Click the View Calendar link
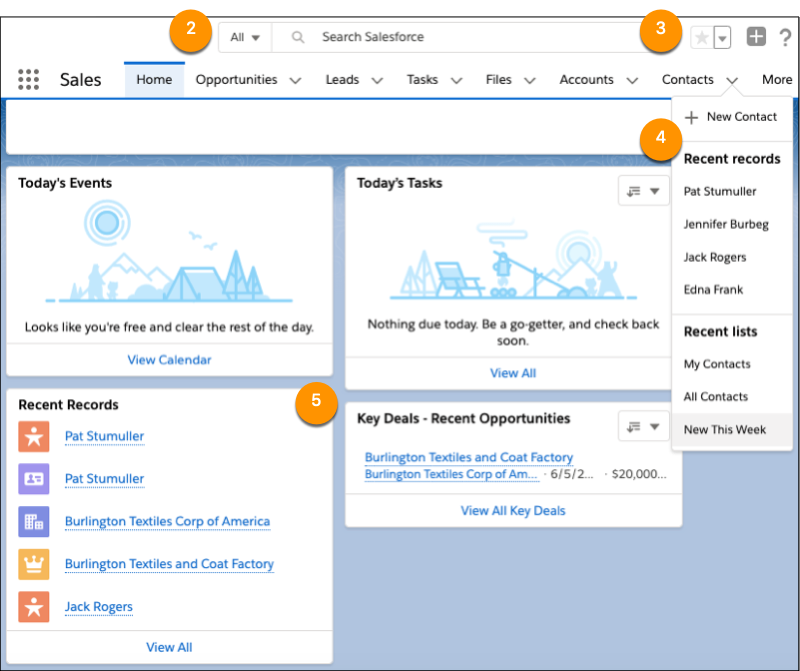 click(x=169, y=359)
